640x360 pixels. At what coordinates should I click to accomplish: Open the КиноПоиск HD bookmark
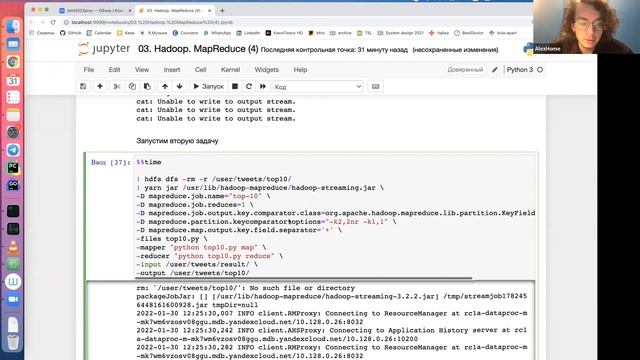[x=284, y=33]
